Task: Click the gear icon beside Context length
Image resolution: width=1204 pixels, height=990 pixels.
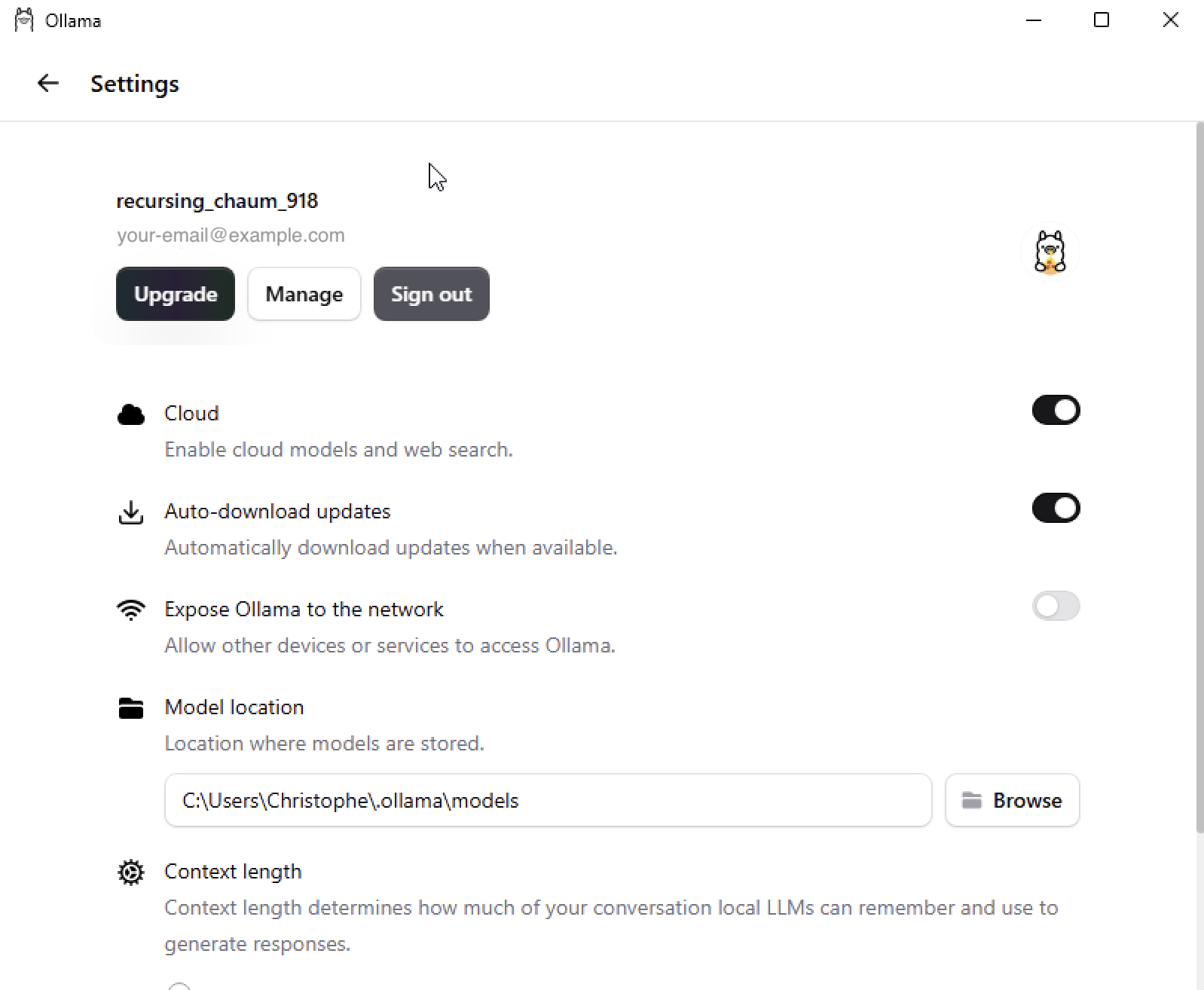Action: click(x=131, y=872)
